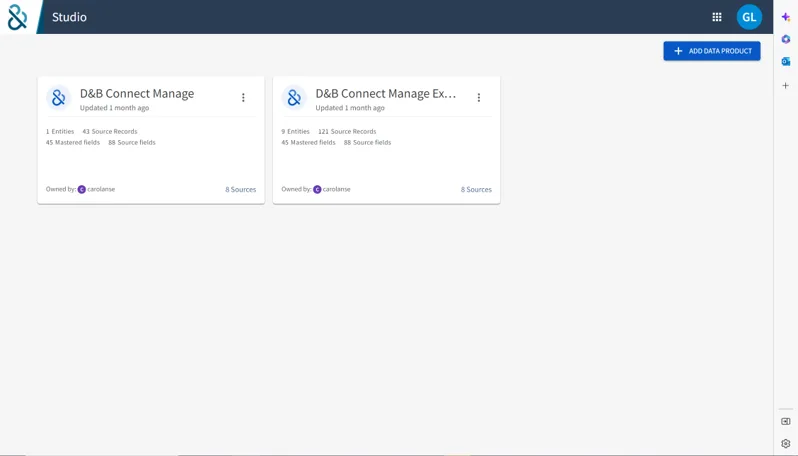Open the Microsoft 365 hexagon icon in sidebar
The image size is (798, 456).
(x=786, y=39)
